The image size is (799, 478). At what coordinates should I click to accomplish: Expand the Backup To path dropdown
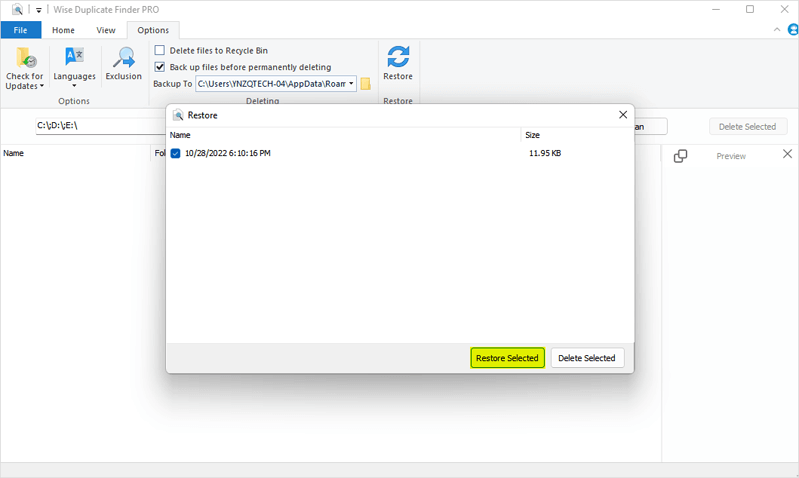(351, 84)
